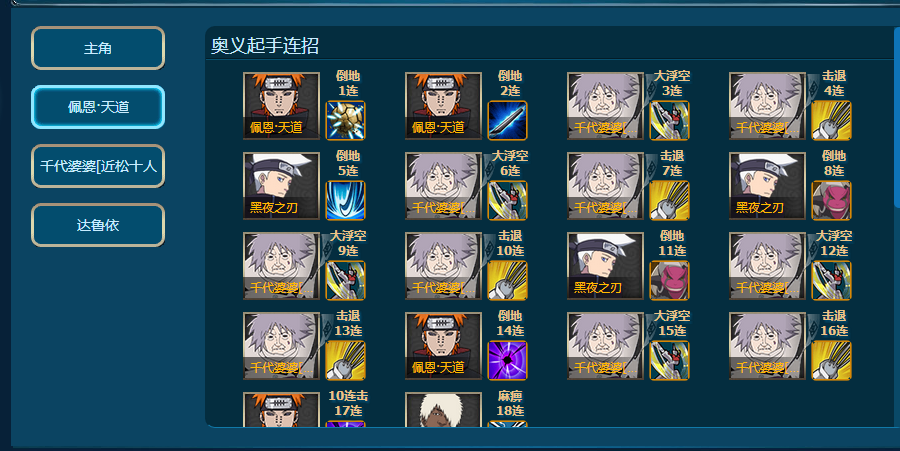Click the 1连 golden rock skill icon
The image size is (900, 451).
[346, 120]
